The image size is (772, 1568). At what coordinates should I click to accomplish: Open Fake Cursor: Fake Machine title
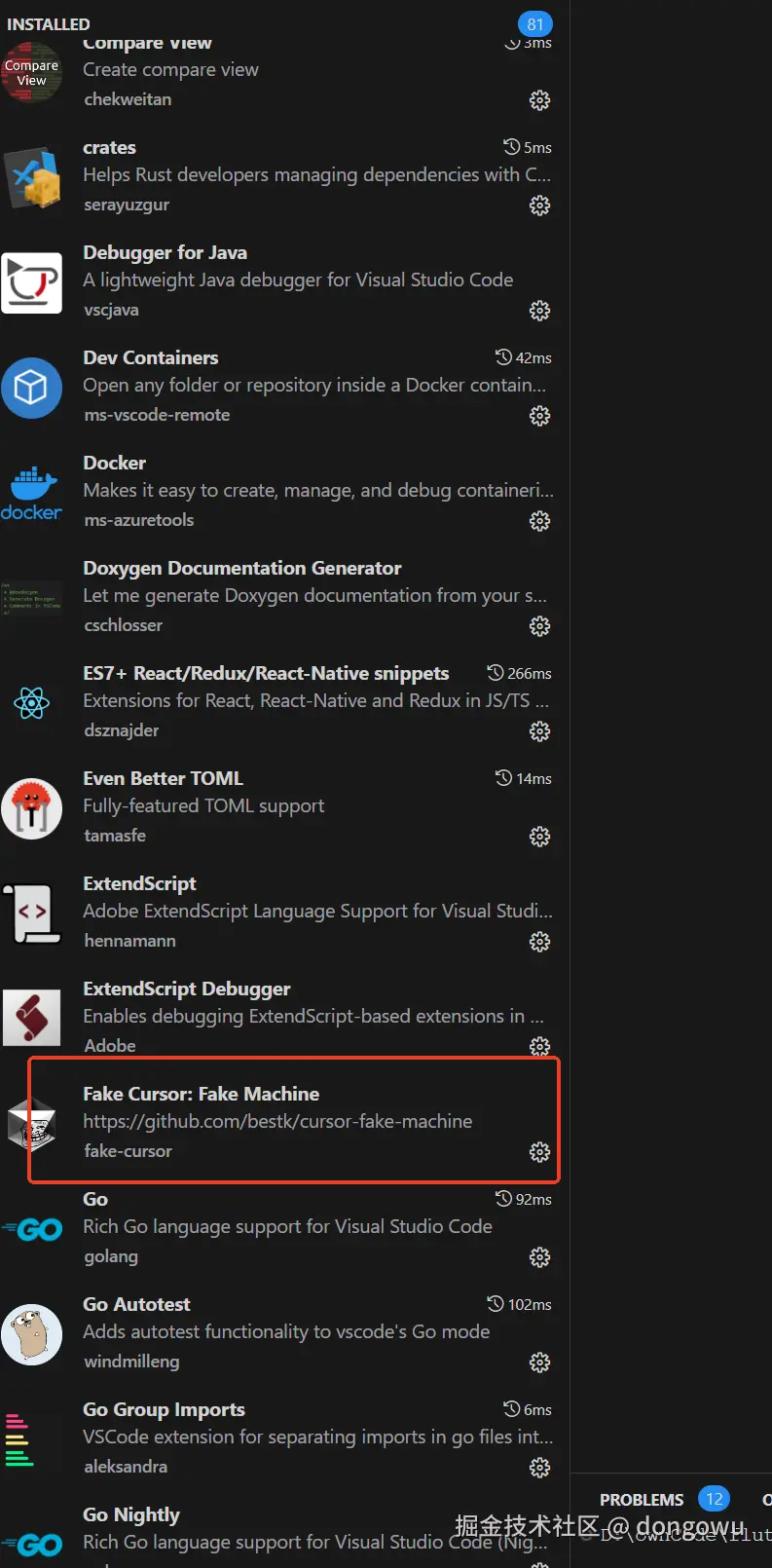point(201,1095)
